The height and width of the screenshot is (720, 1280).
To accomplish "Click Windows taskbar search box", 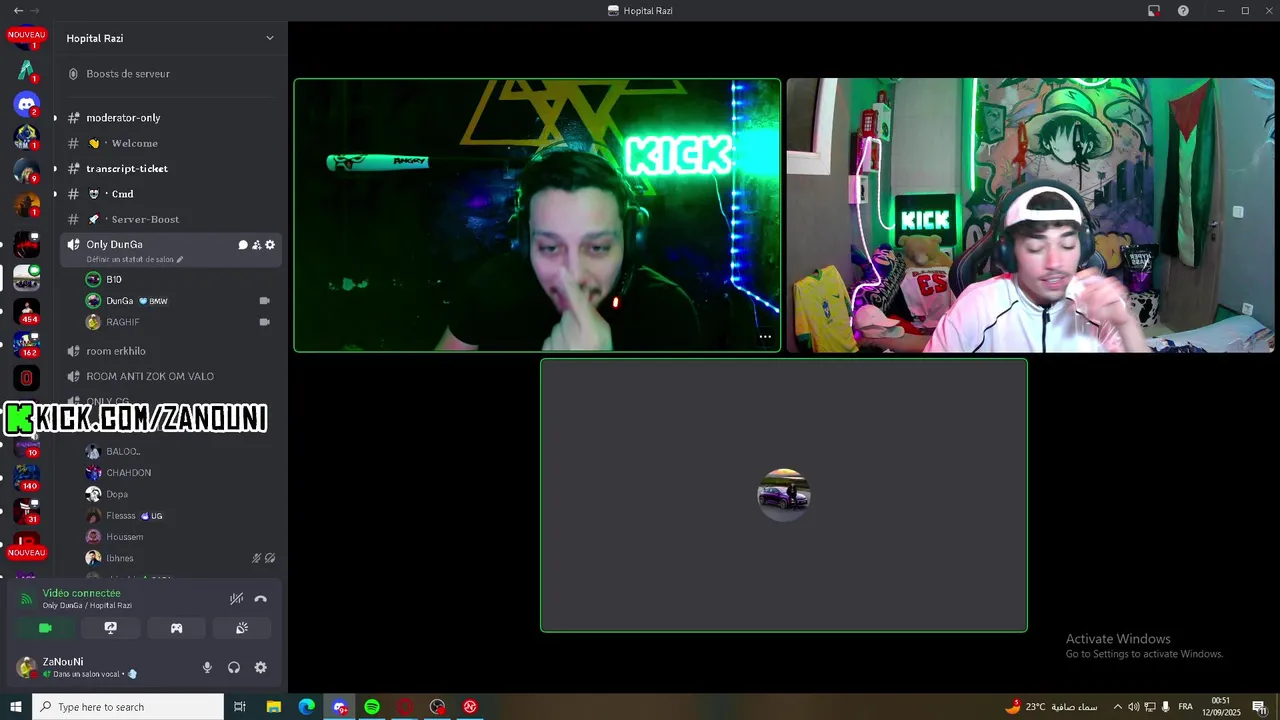I will click(x=128, y=707).
